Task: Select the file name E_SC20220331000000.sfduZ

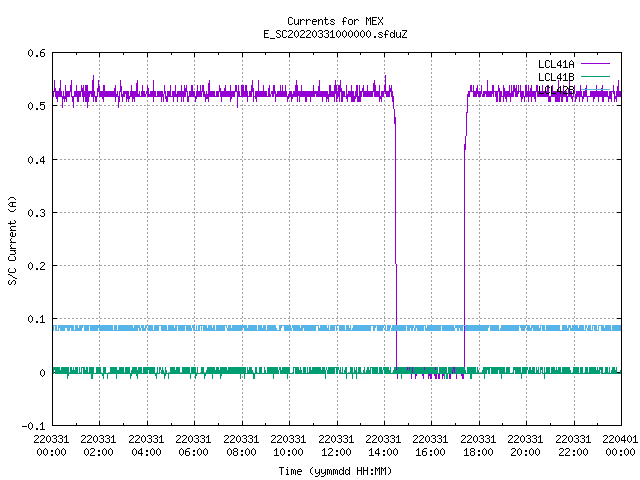Action: 335,34
